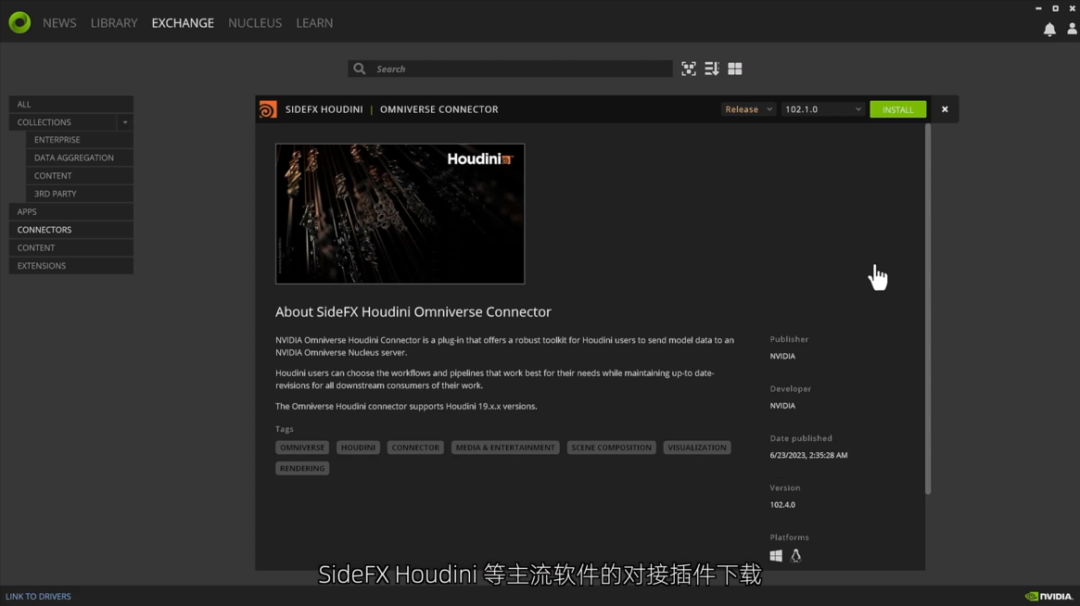1080x606 pixels.
Task: Select the CONTENT main category
Action: point(71,247)
